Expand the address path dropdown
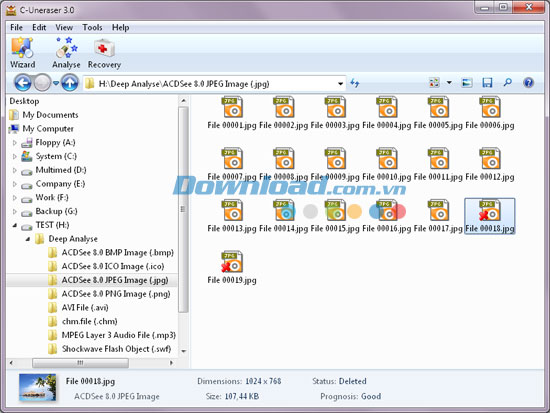550x413 pixels. point(340,84)
